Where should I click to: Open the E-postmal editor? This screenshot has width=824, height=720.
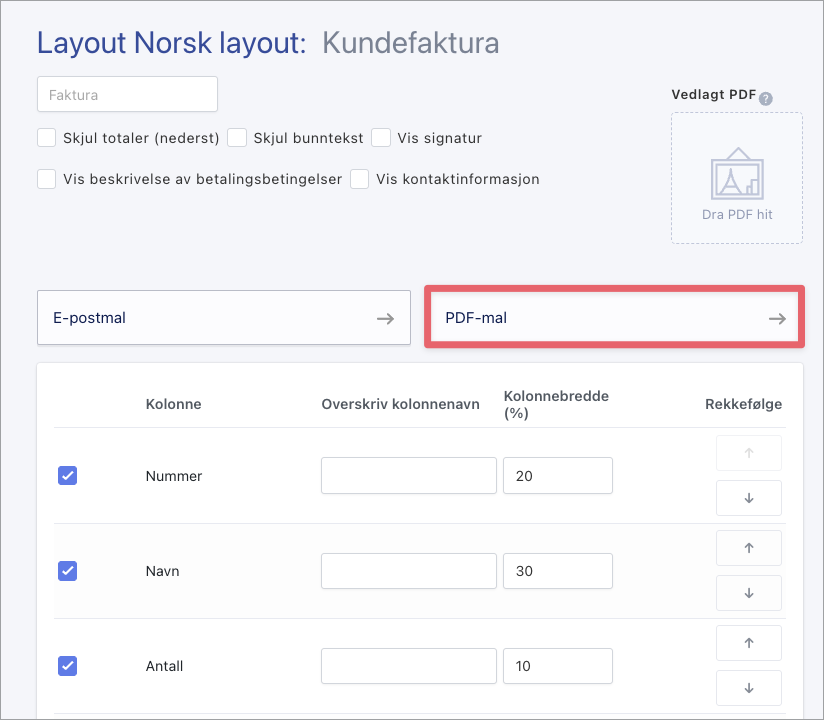click(223, 317)
